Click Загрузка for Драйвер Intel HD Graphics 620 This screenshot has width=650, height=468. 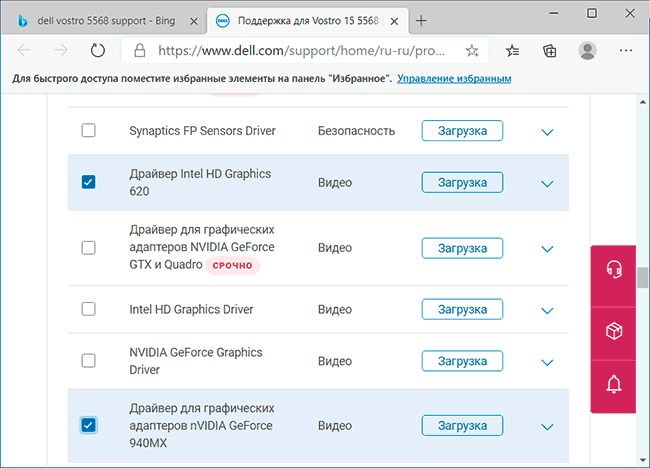tap(462, 182)
